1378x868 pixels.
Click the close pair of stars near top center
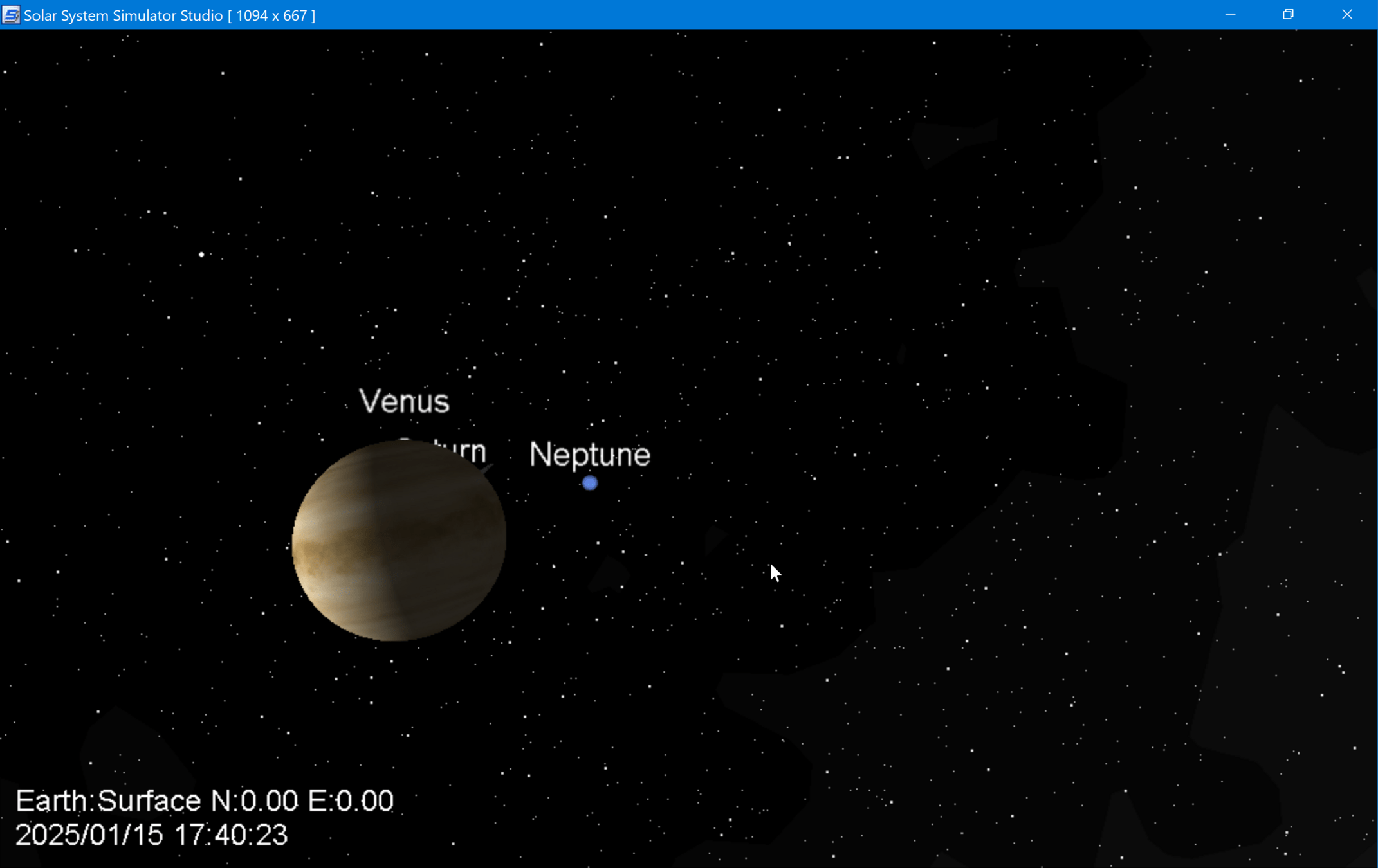point(843,157)
